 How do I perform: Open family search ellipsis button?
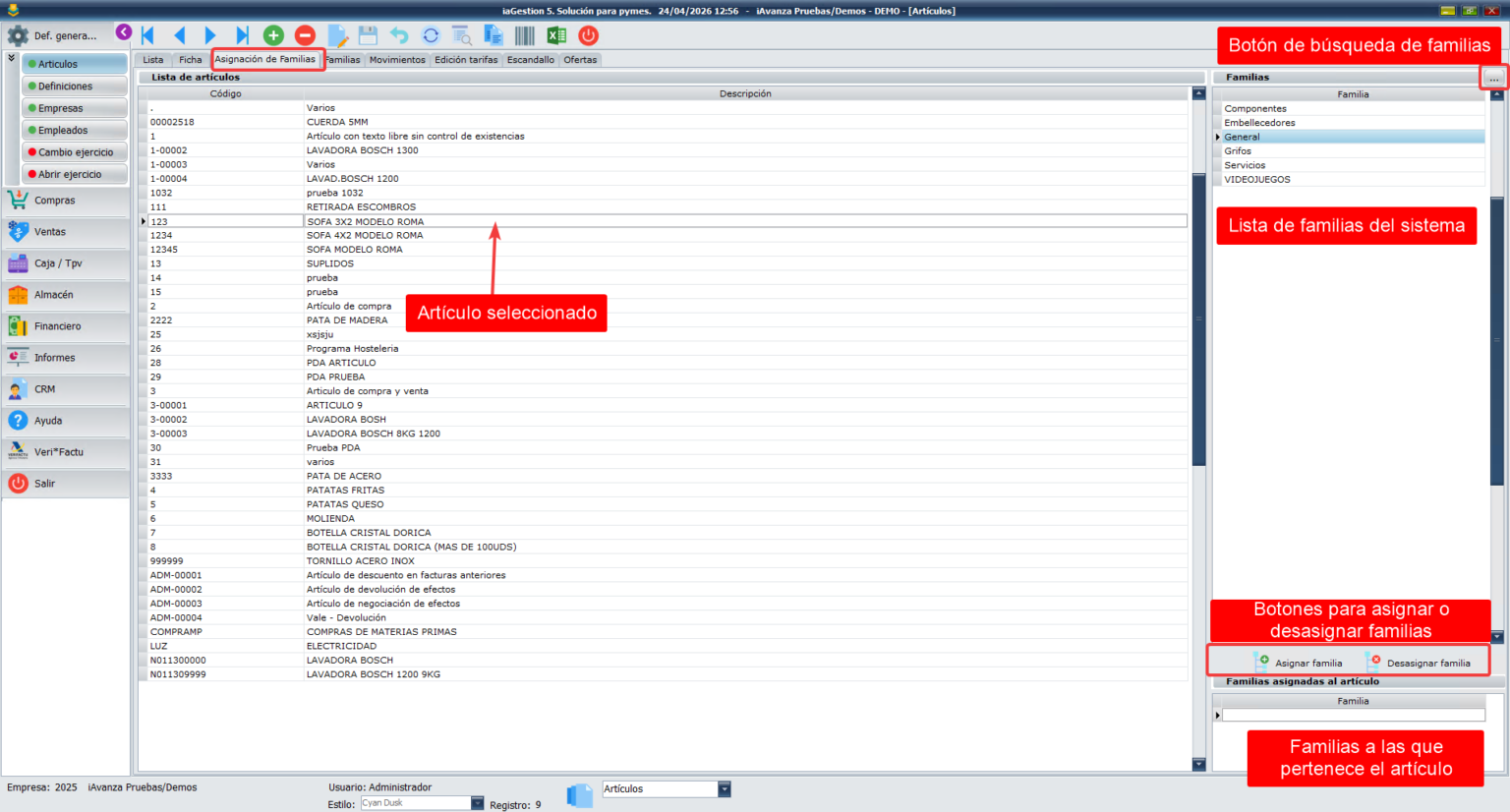(x=1493, y=78)
